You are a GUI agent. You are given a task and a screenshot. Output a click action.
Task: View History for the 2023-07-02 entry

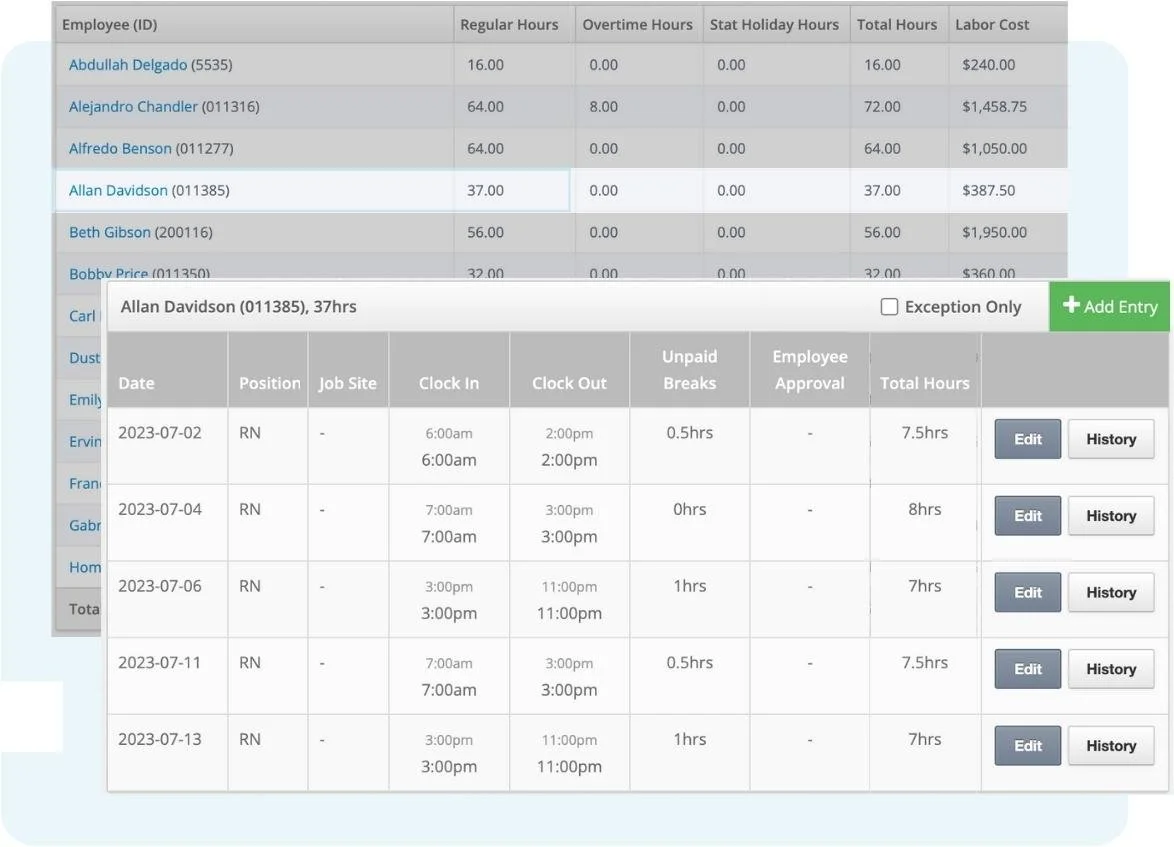pyautogui.click(x=1111, y=438)
